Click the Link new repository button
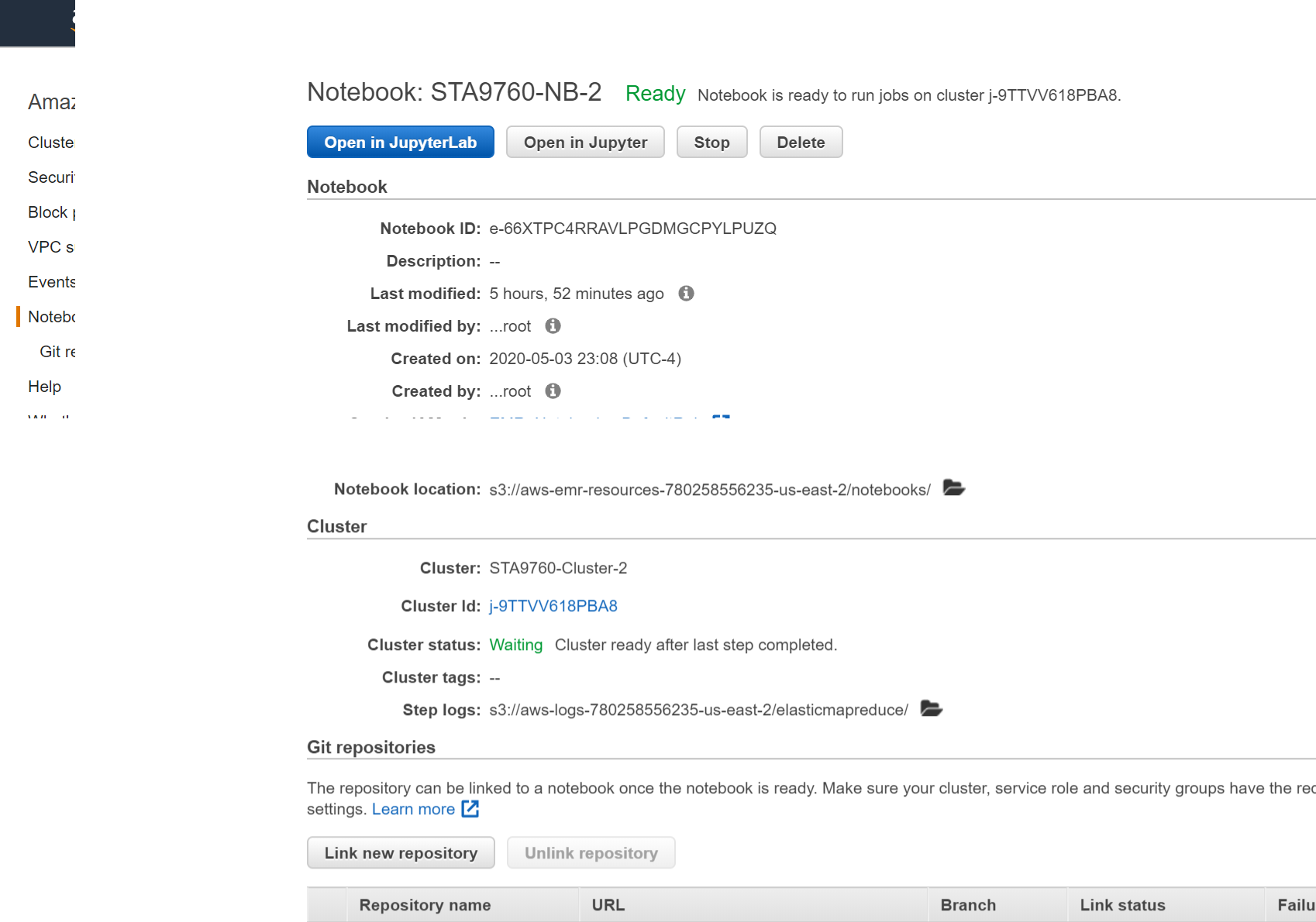 [x=401, y=852]
